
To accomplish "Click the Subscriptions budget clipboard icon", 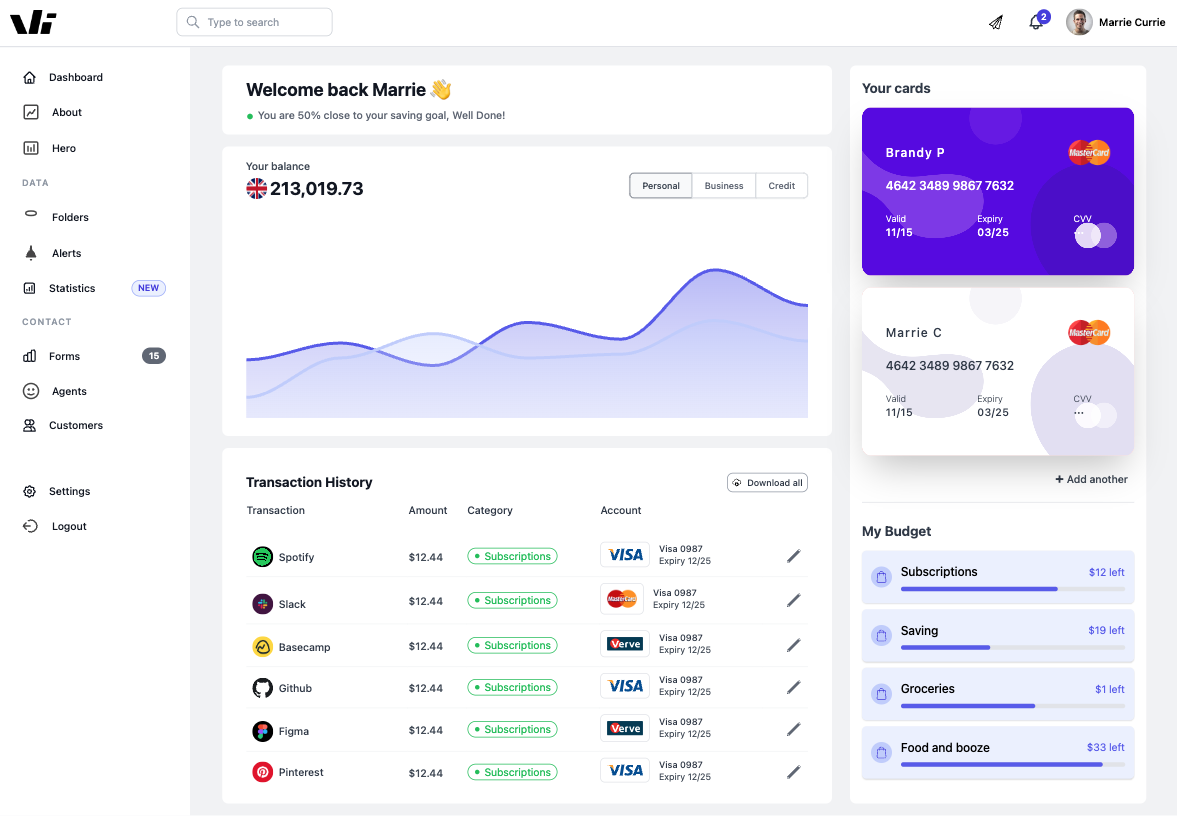I will click(881, 577).
